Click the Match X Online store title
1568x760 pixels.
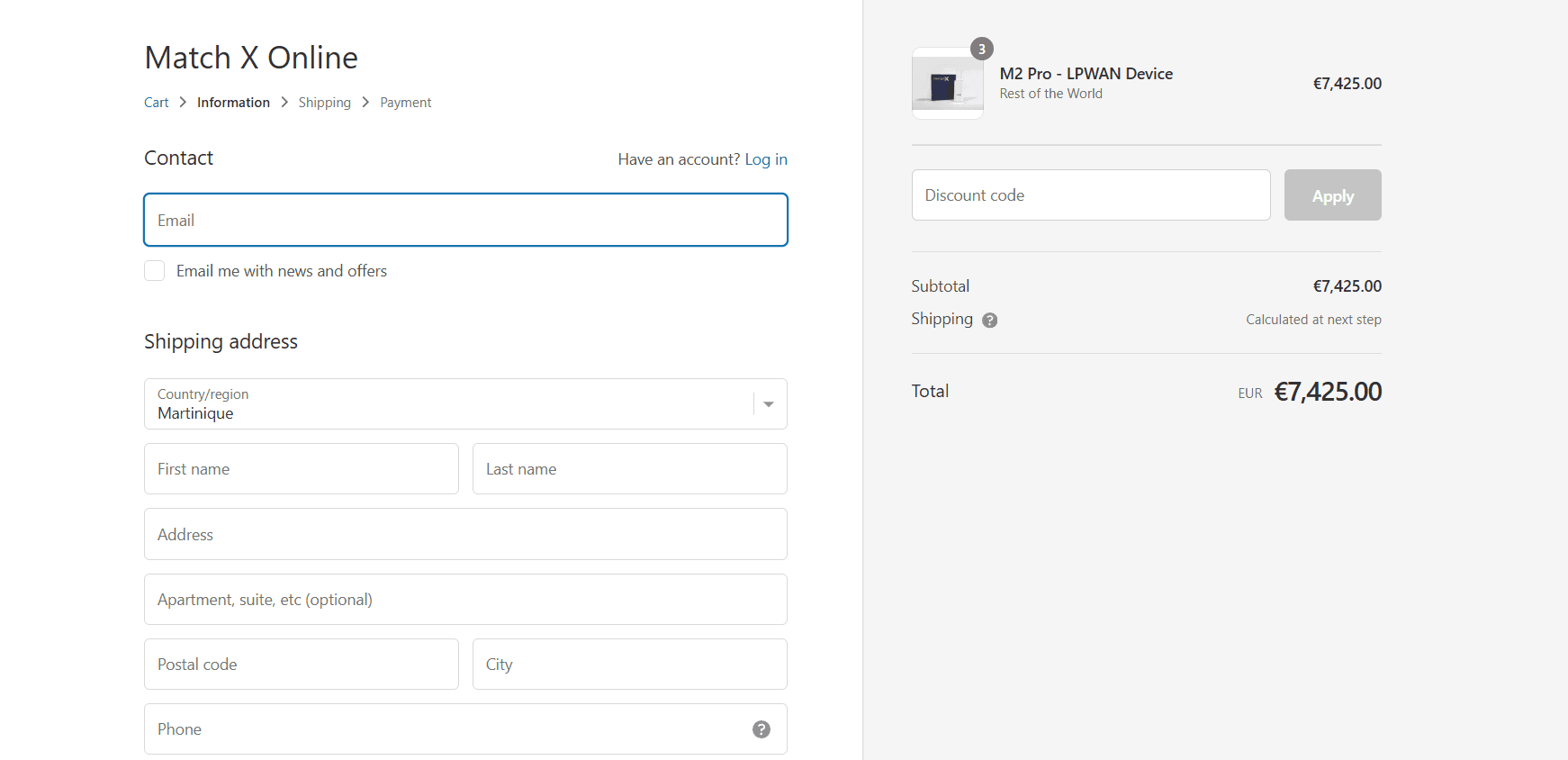[x=251, y=58]
